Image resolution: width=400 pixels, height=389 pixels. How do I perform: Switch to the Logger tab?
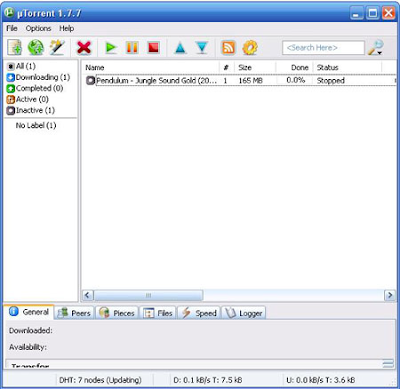click(244, 313)
